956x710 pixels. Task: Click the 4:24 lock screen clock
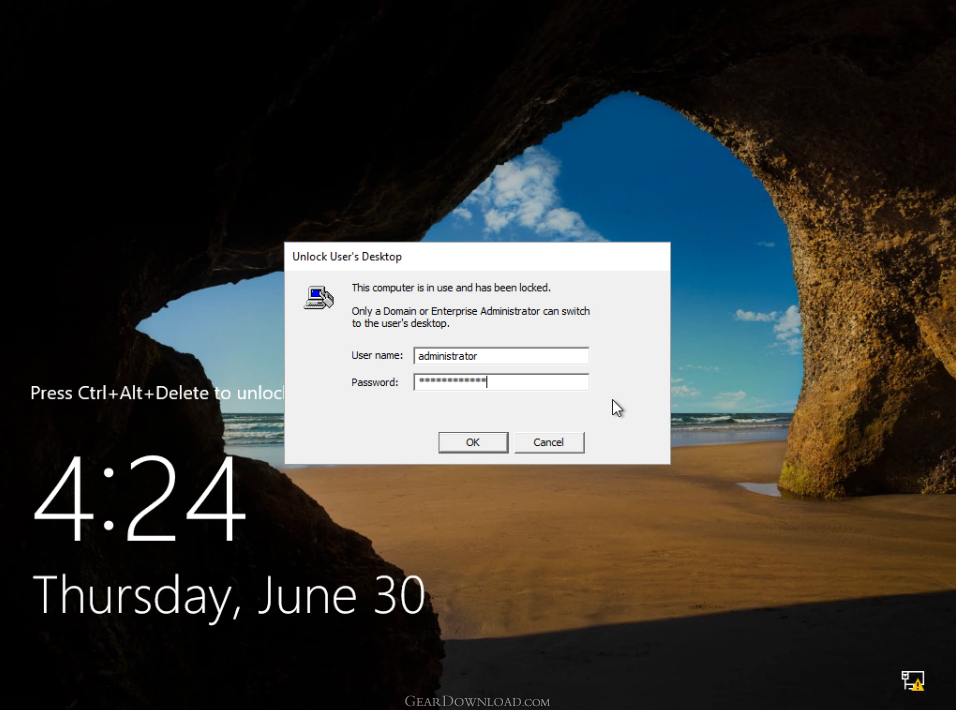(x=140, y=498)
